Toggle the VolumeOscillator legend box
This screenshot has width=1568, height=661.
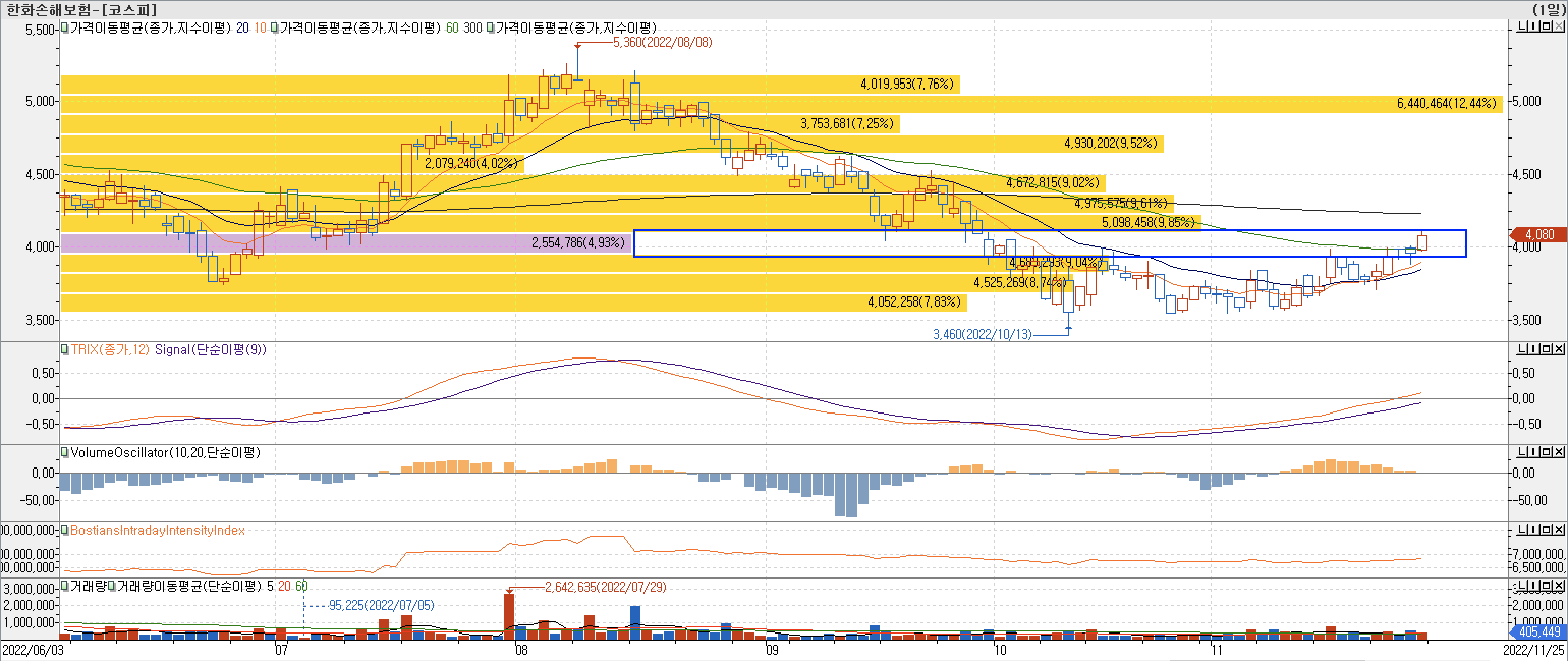(65, 452)
